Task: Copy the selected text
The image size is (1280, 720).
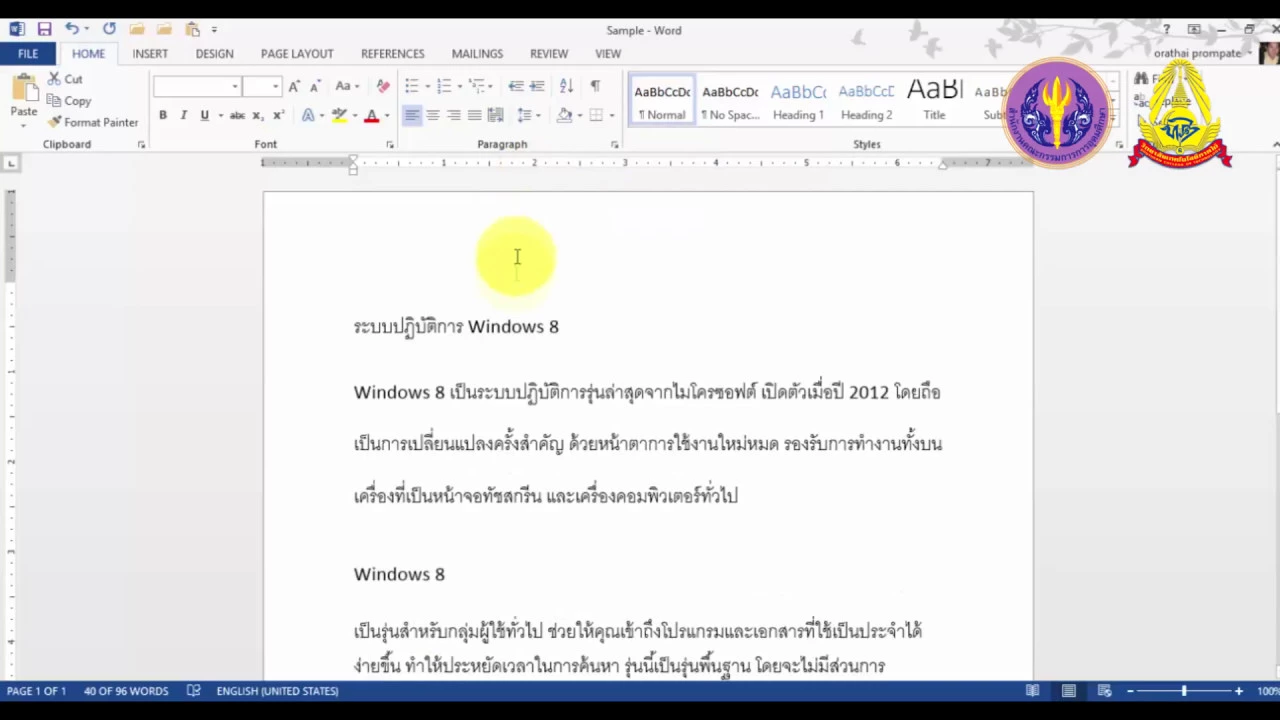Action: 70,101
